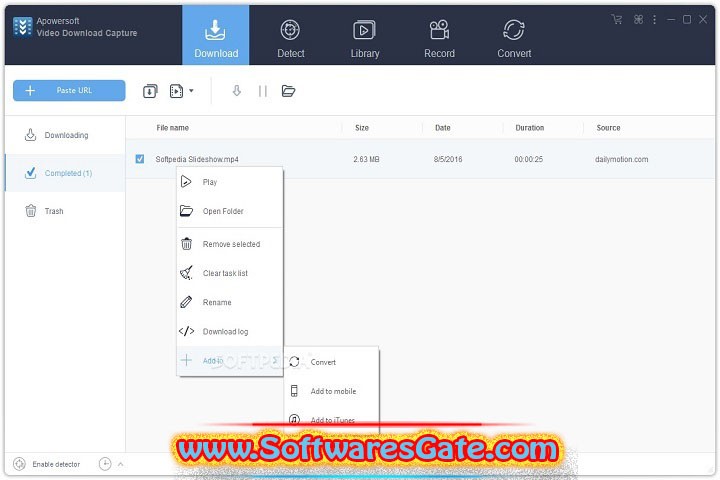This screenshot has height=480, width=720.
Task: Click the Source column header
Action: 608,128
